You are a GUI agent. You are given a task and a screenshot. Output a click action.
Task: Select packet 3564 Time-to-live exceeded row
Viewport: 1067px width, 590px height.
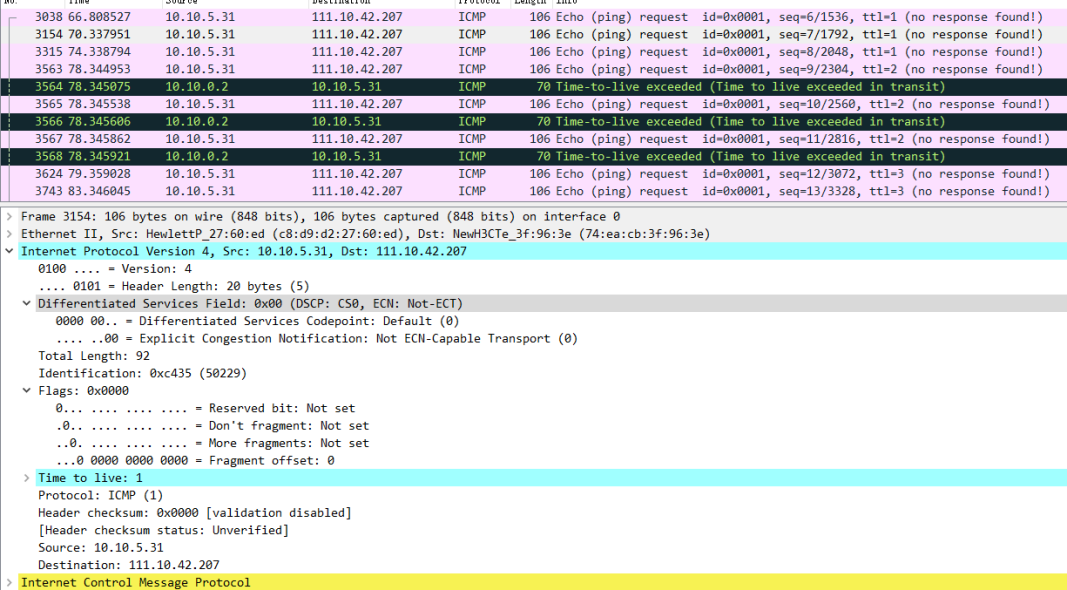point(534,86)
